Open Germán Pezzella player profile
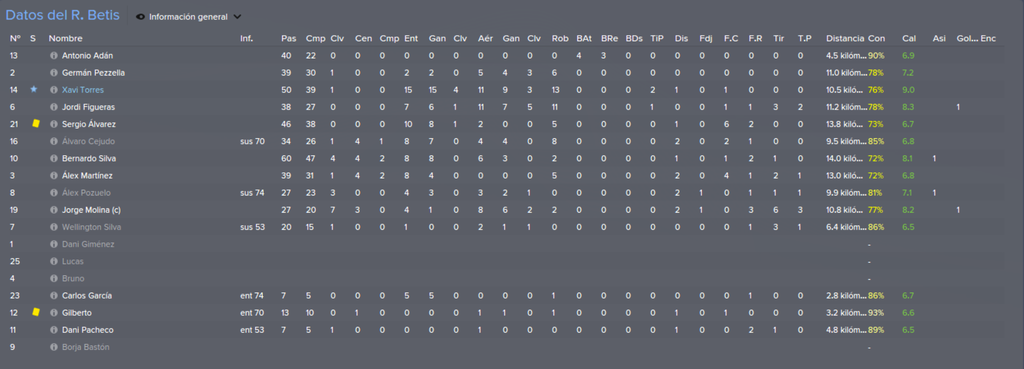 (x=93, y=73)
